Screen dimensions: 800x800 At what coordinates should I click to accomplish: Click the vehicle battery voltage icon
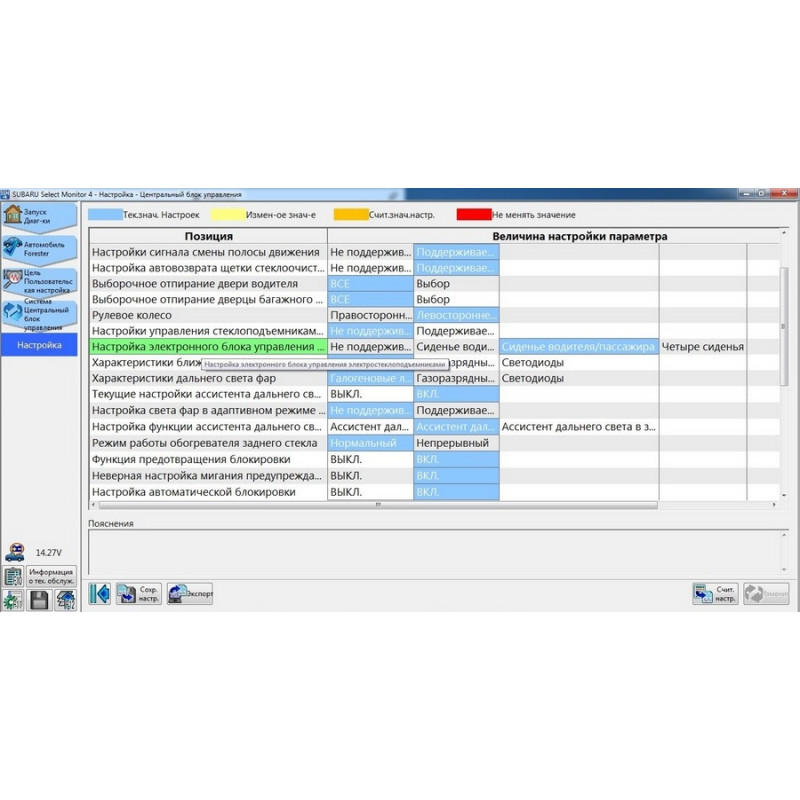[x=15, y=552]
